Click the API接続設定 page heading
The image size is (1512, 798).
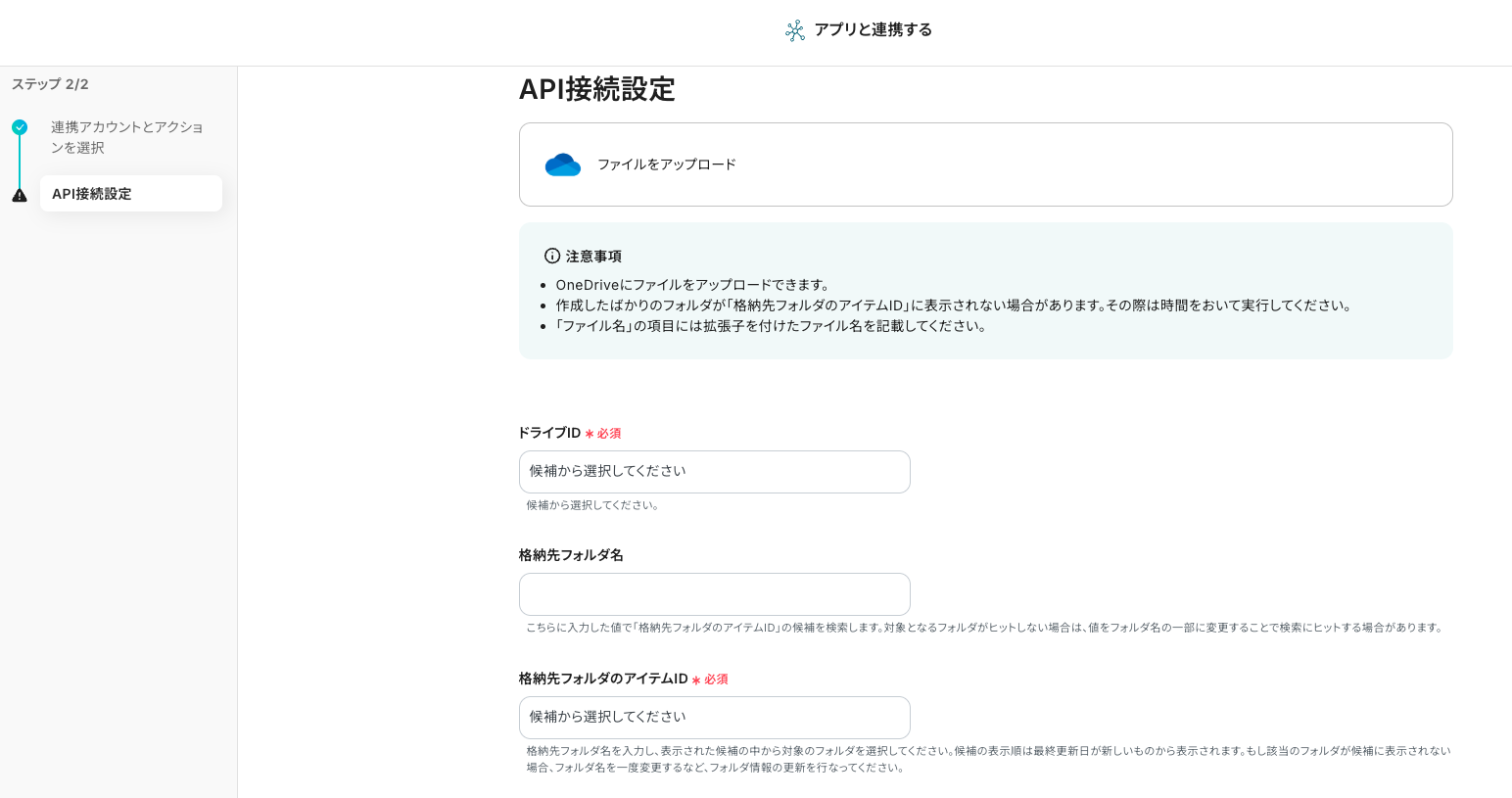[x=597, y=89]
